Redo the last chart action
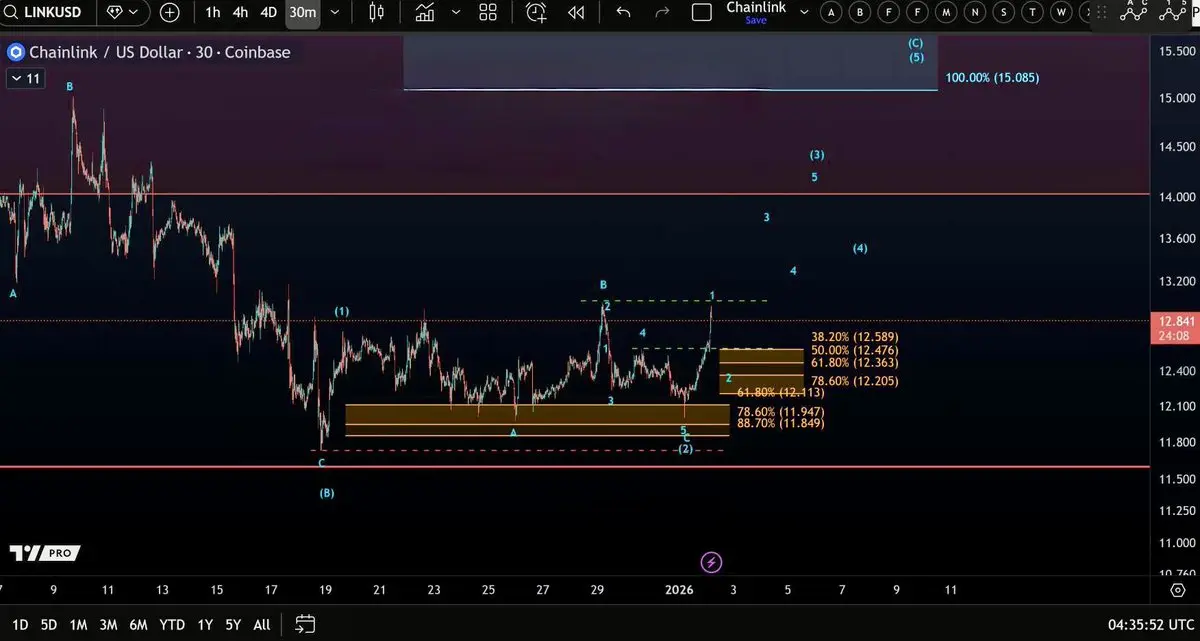1200x641 pixels. (661, 13)
